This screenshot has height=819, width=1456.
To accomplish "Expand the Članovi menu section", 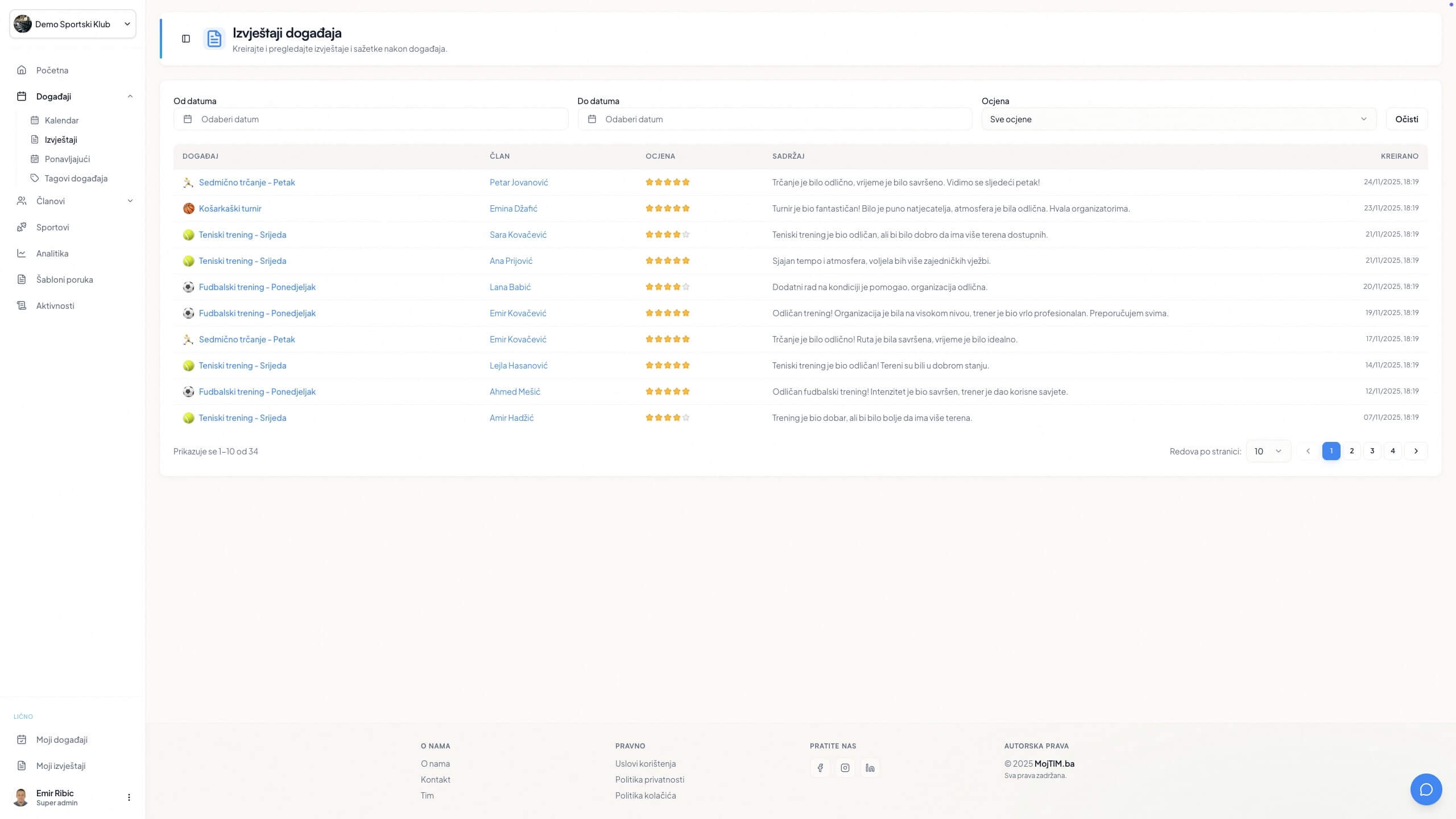I will [130, 201].
